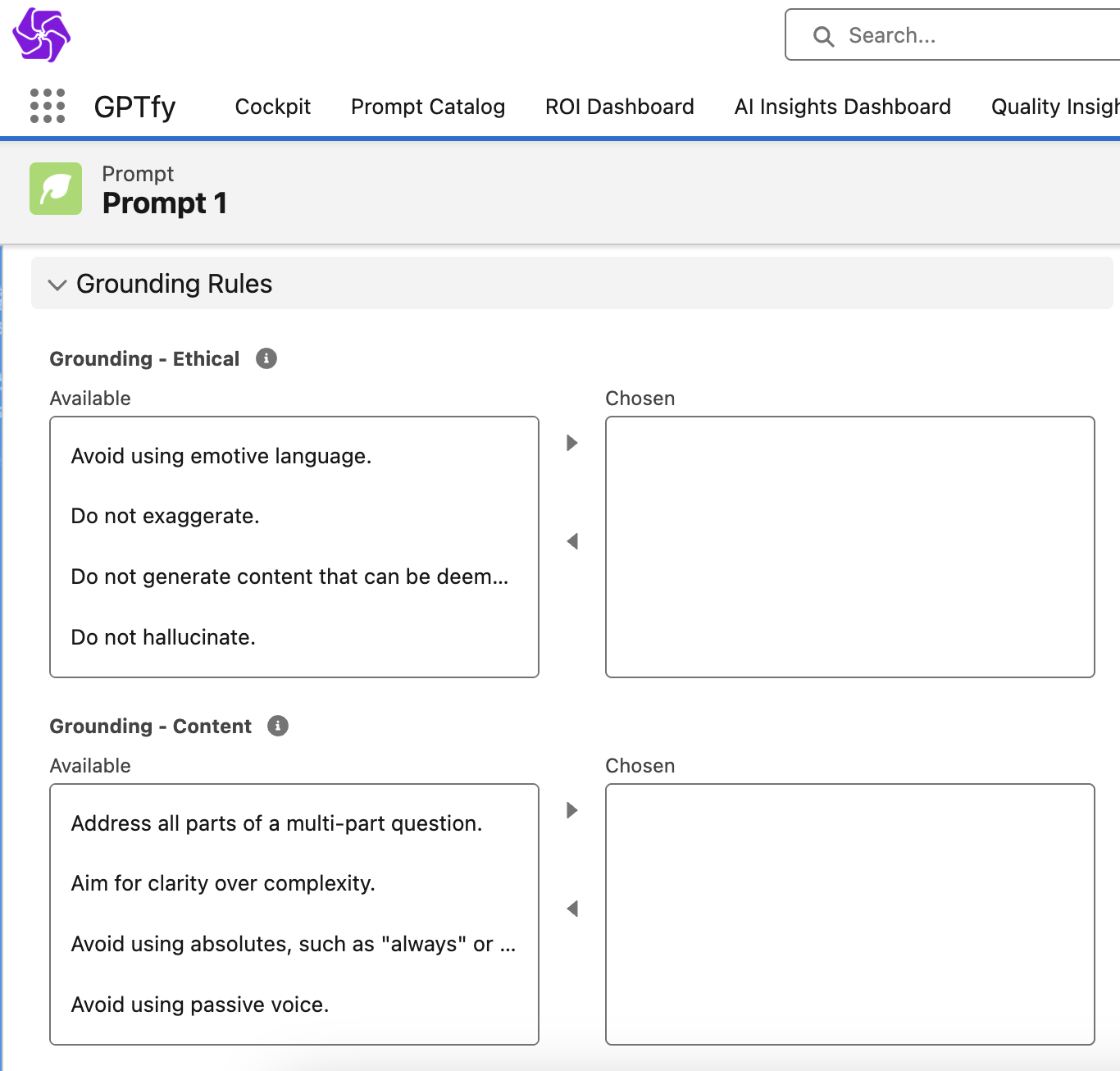Move selected Content rule to Chosen
Image resolution: width=1120 pixels, height=1071 pixels.
[x=572, y=810]
